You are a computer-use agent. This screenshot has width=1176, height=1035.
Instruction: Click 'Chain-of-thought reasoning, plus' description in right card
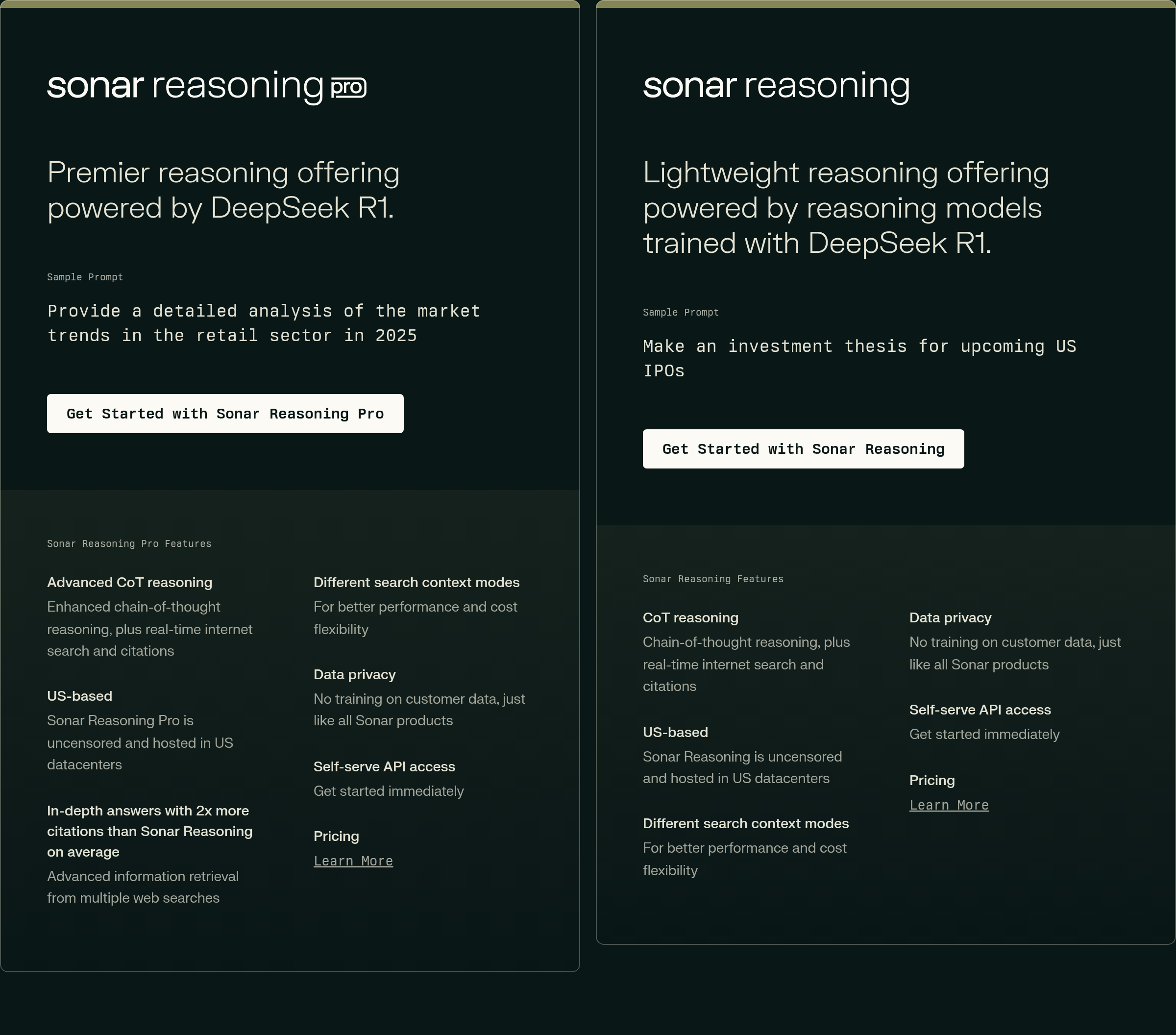(746, 664)
